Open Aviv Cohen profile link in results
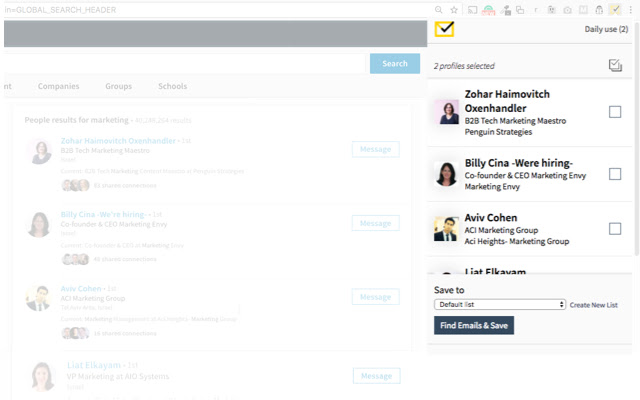The width and height of the screenshot is (640, 400). pyautogui.click(x=81, y=289)
